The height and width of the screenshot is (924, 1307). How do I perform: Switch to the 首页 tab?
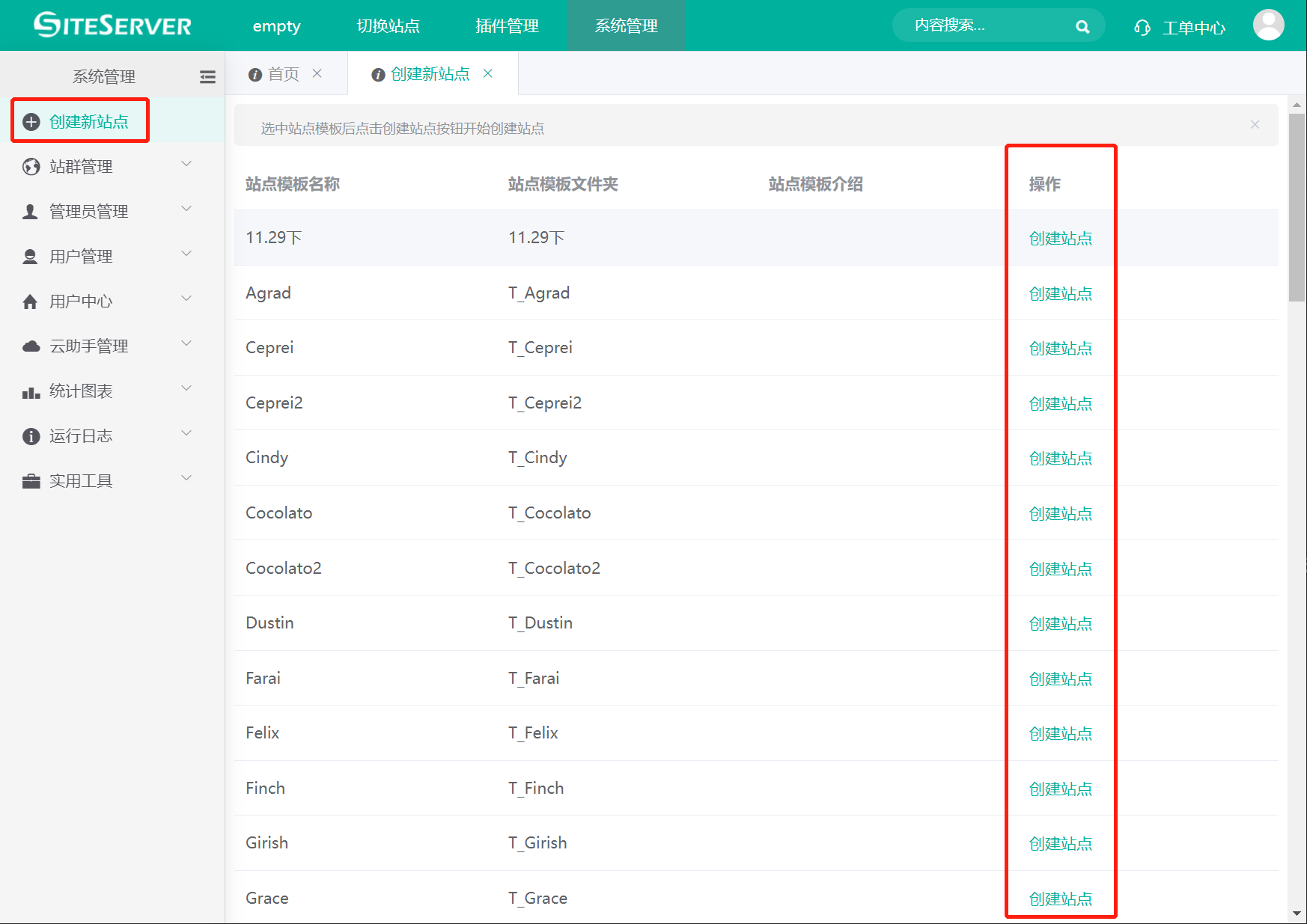(x=283, y=74)
